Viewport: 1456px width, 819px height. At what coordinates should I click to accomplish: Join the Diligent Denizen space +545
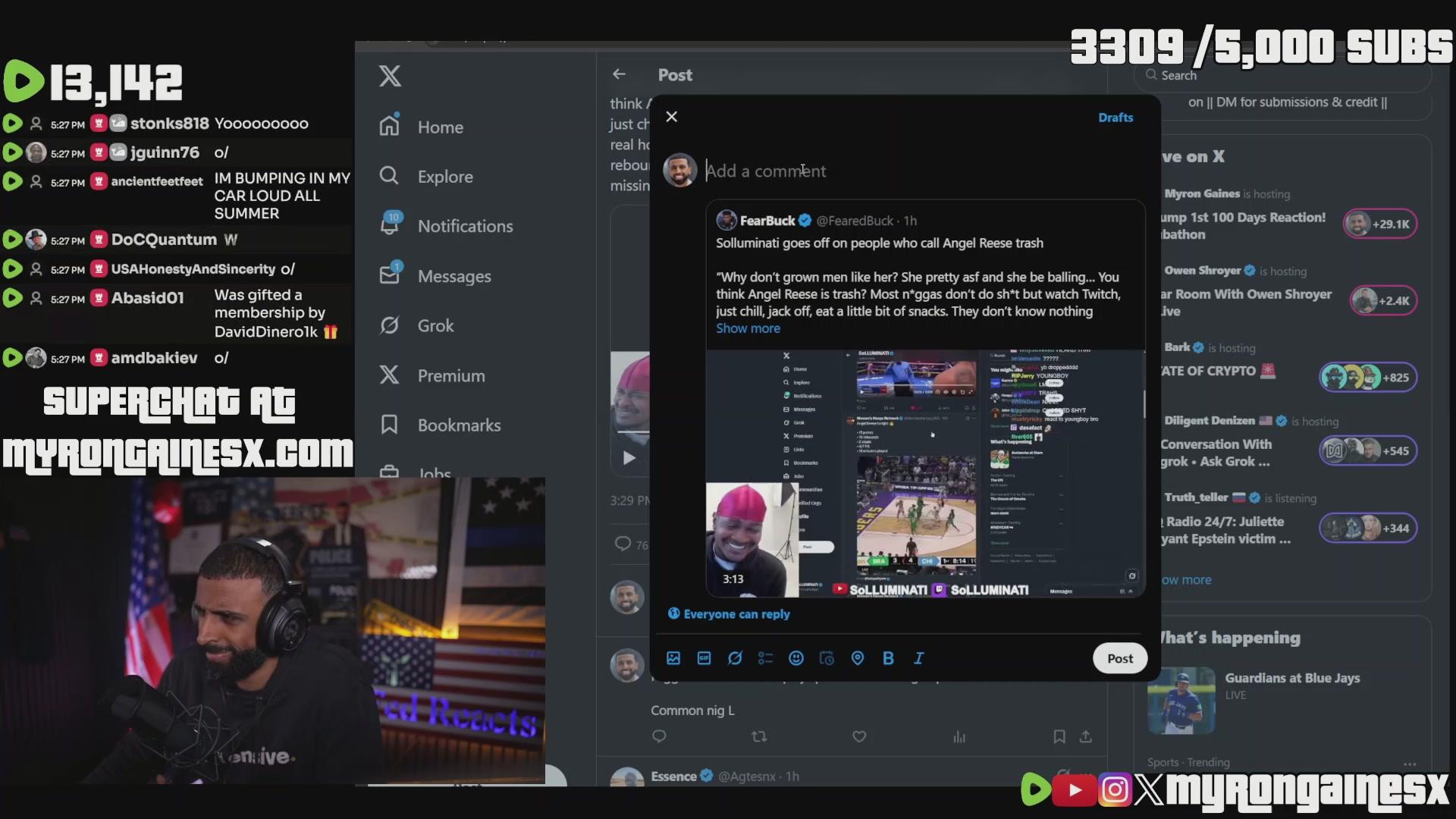pyautogui.click(x=1368, y=450)
